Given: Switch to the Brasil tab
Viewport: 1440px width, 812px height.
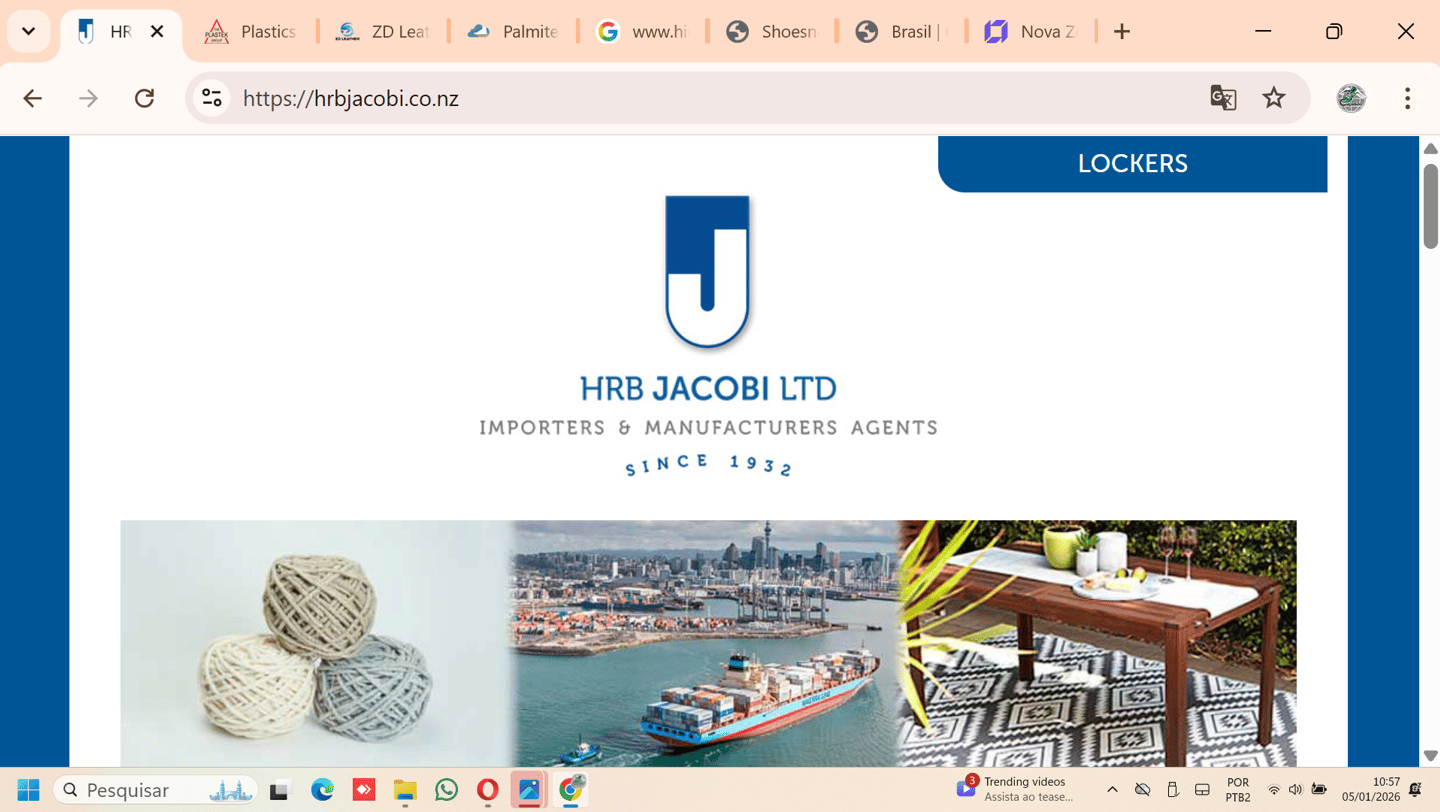Looking at the screenshot, I should pyautogui.click(x=902, y=32).
